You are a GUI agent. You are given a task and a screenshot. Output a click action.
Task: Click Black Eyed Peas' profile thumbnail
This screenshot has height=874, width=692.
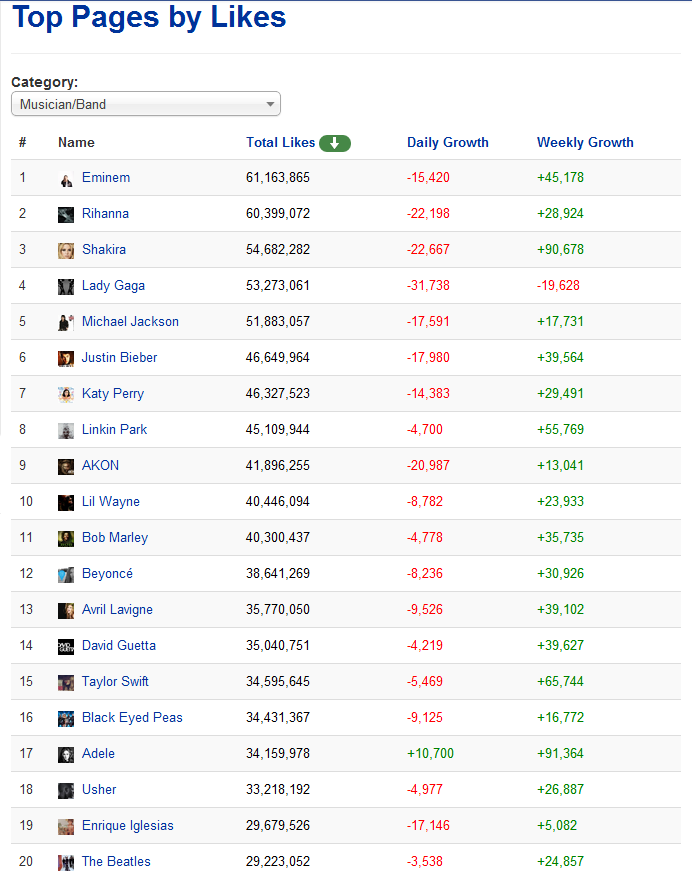(66, 719)
